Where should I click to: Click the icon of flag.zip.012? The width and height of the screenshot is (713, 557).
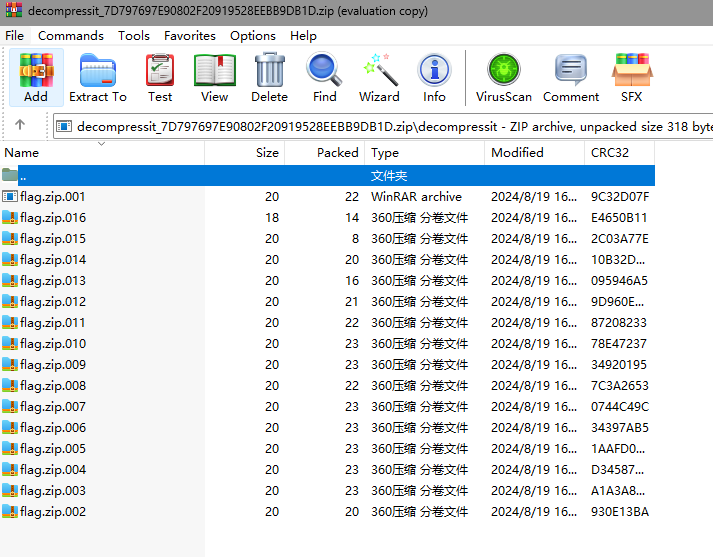10,301
